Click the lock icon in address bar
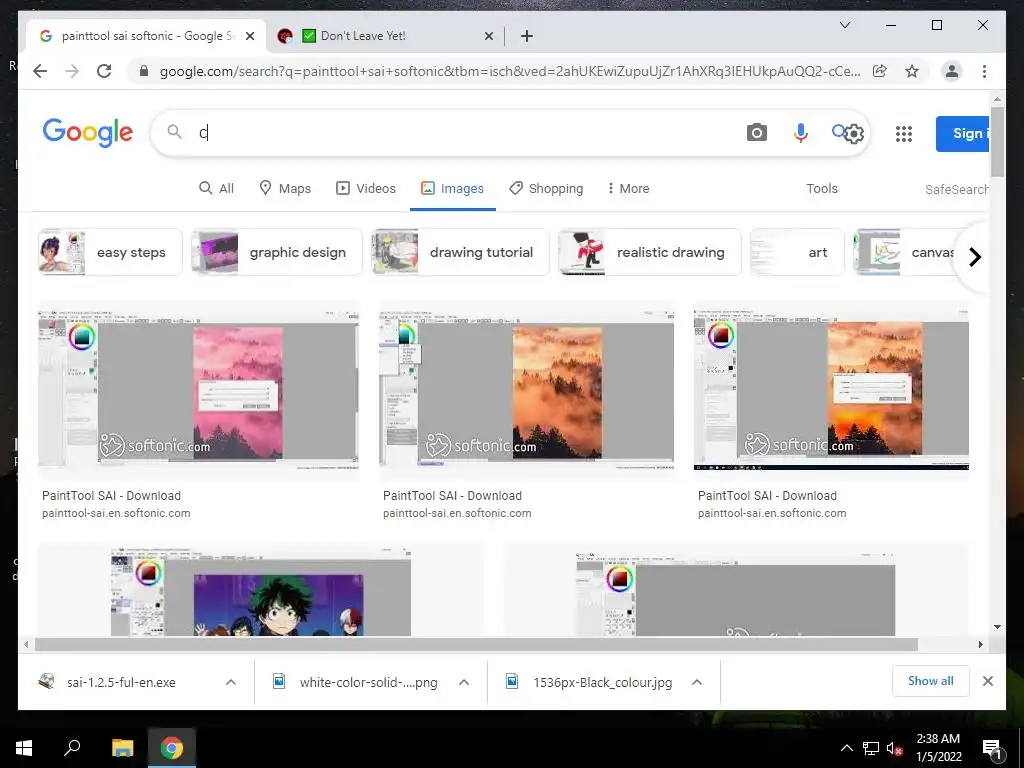The image size is (1024, 768). [x=144, y=71]
